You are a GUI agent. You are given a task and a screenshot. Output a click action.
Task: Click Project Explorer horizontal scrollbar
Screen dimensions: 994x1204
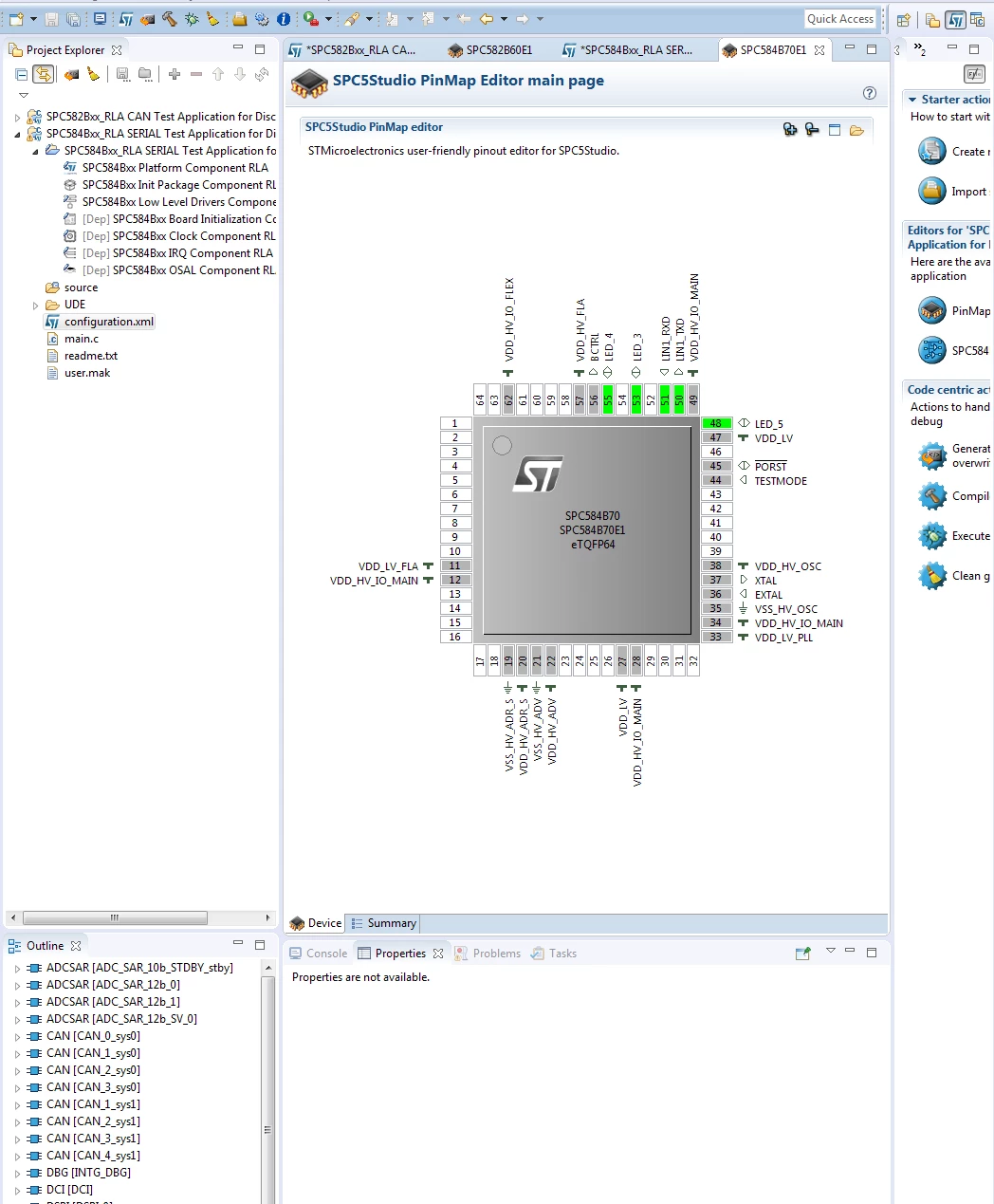115,917
